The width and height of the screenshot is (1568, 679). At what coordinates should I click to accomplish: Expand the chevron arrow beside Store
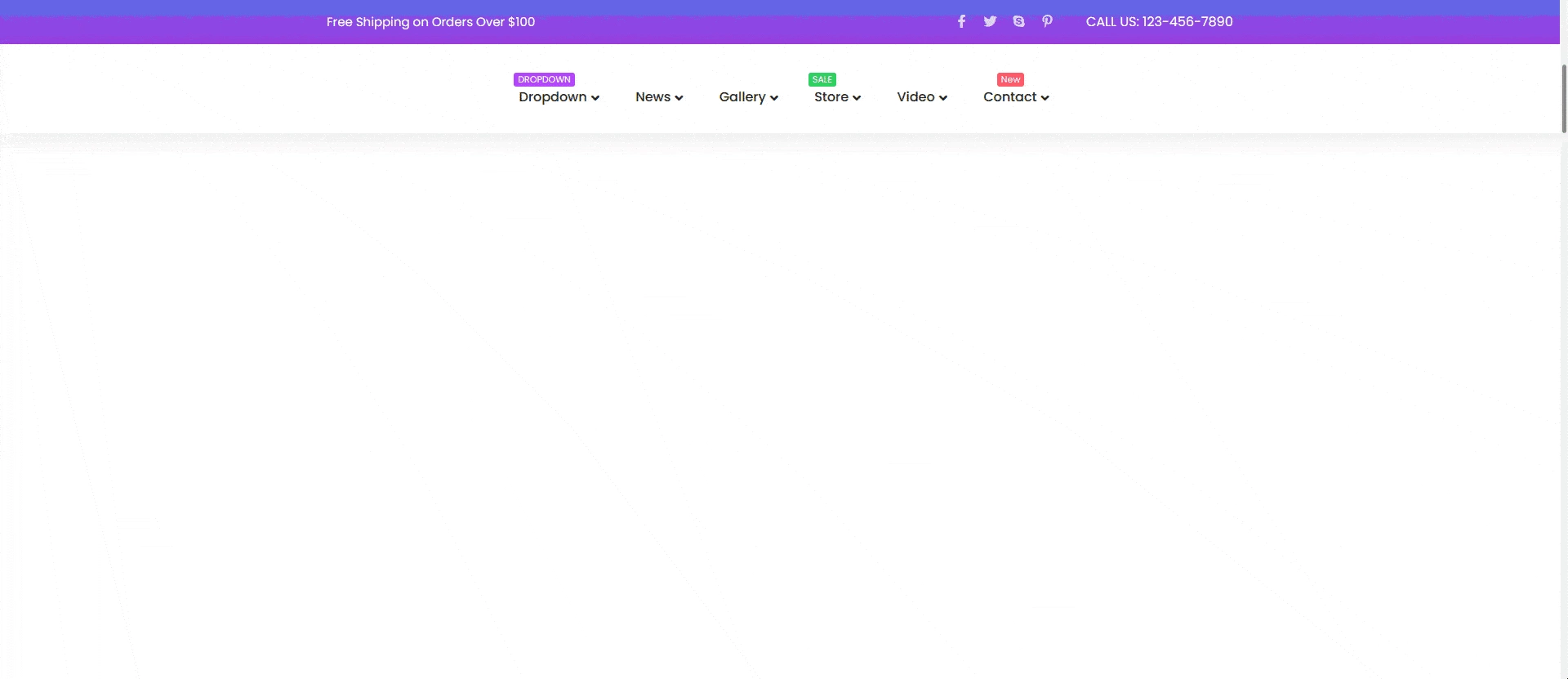pos(857,98)
